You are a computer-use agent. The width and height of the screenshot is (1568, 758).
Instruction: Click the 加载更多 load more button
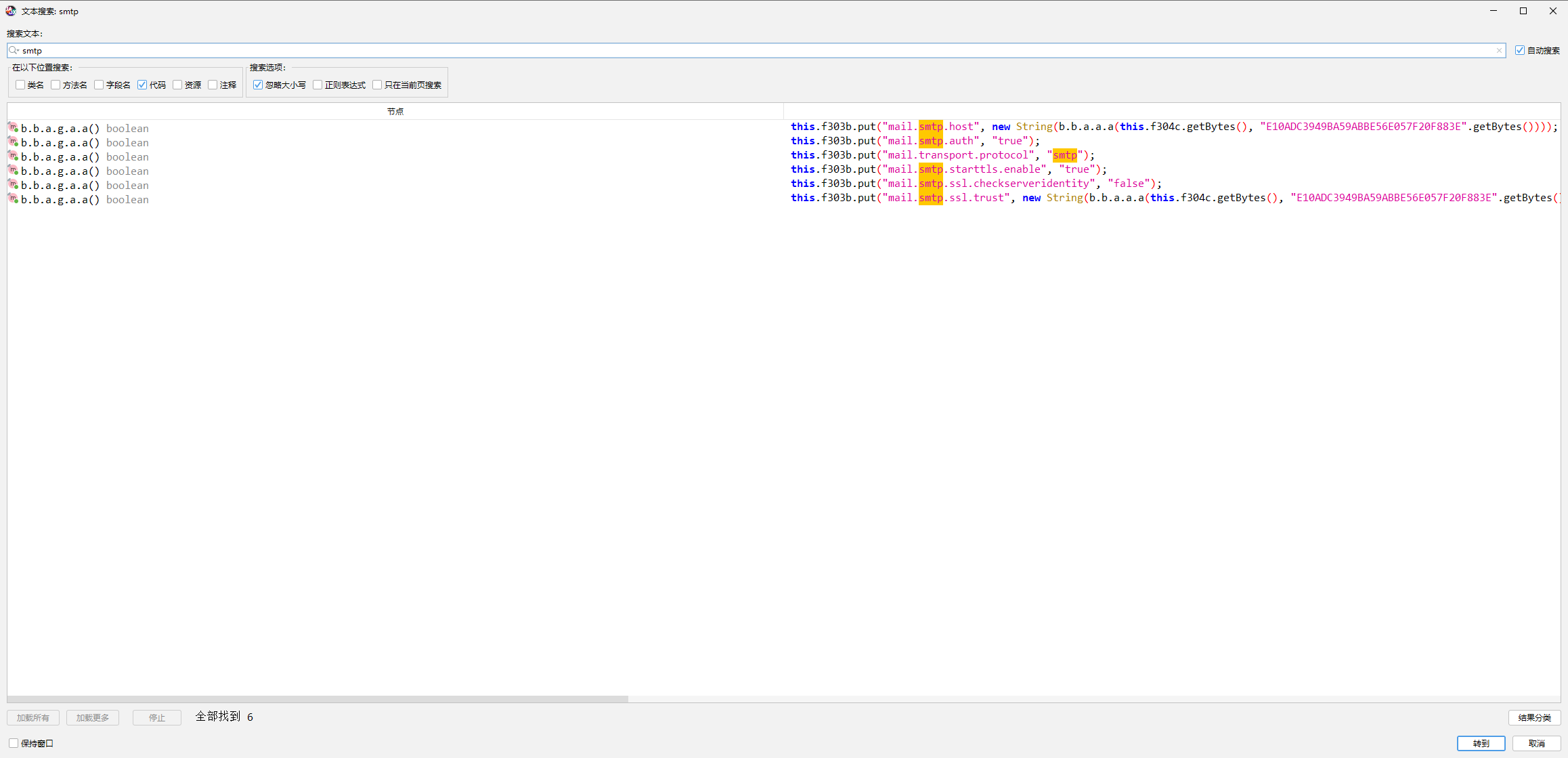pyautogui.click(x=93, y=717)
